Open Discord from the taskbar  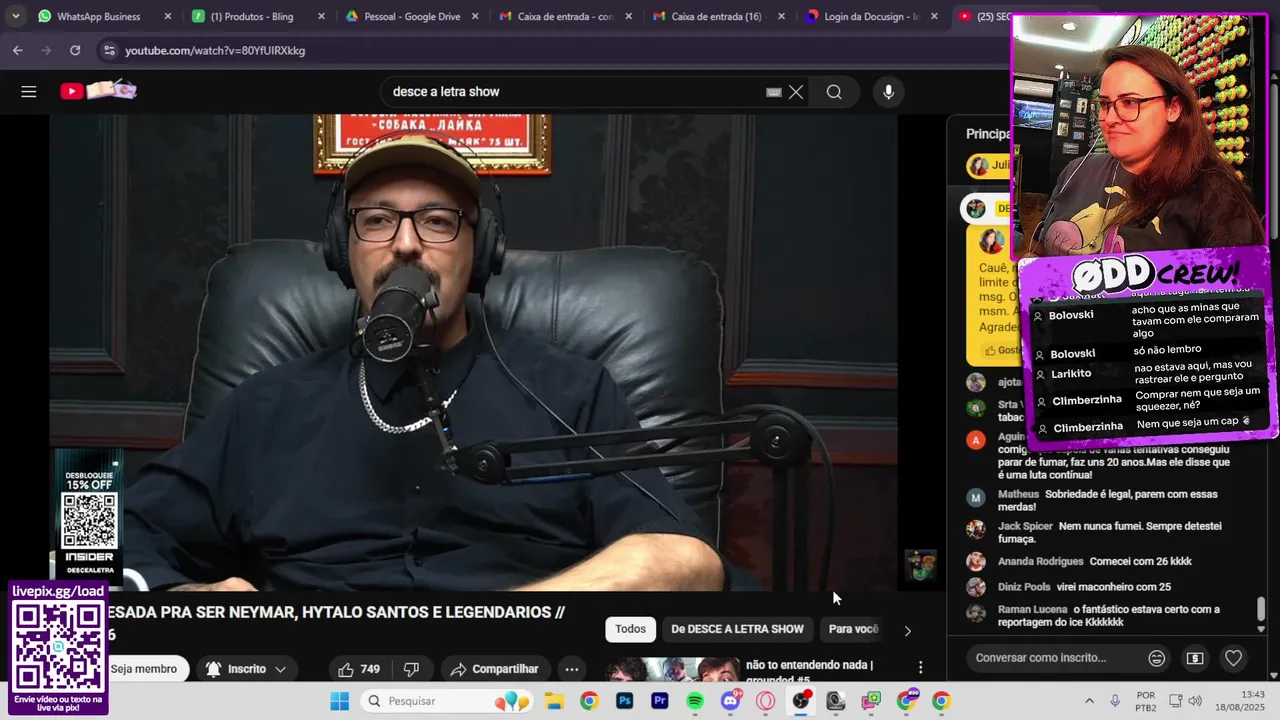[x=731, y=701]
